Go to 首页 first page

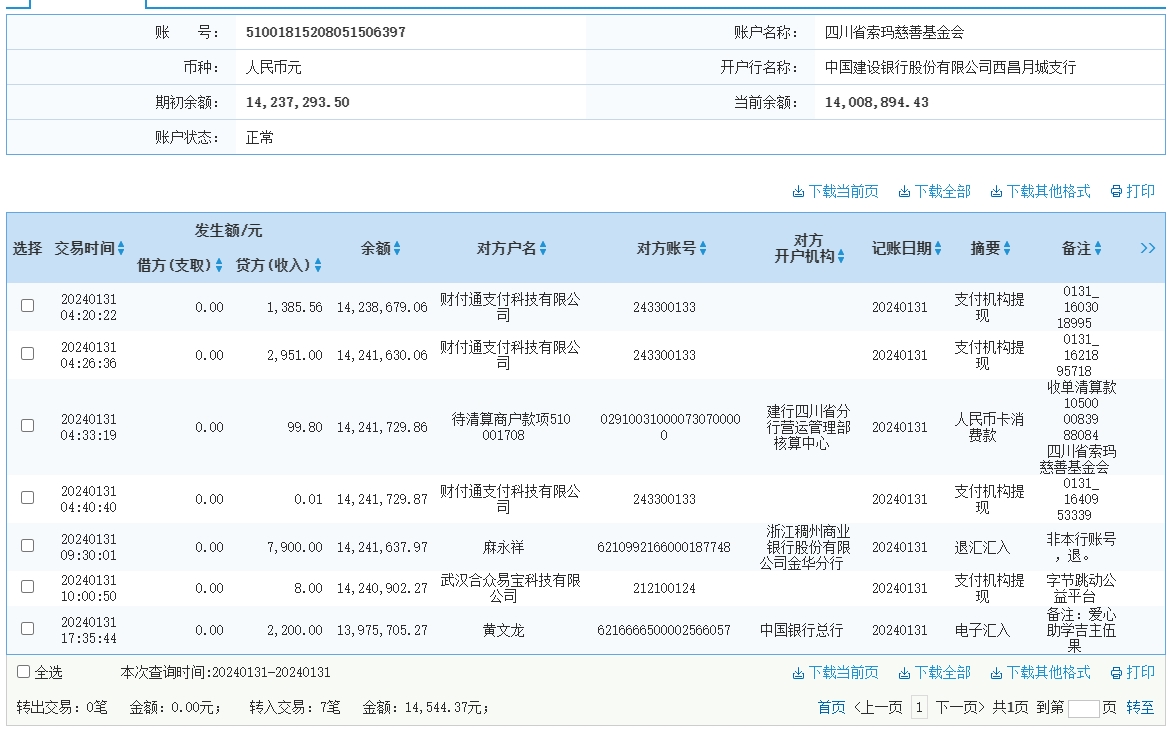pos(831,707)
